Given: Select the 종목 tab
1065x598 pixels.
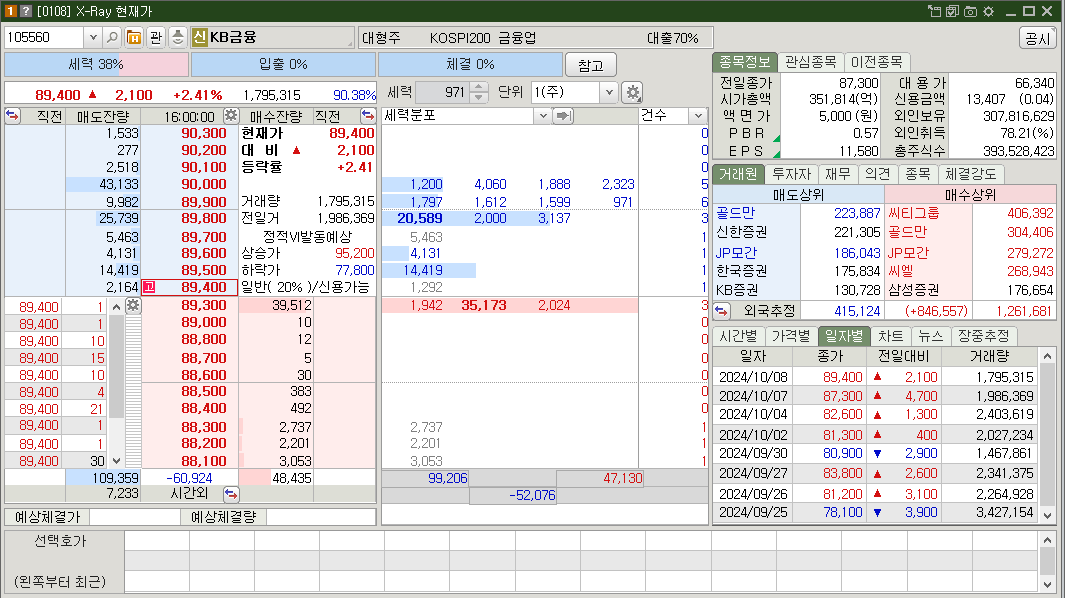Looking at the screenshot, I should [x=918, y=174].
